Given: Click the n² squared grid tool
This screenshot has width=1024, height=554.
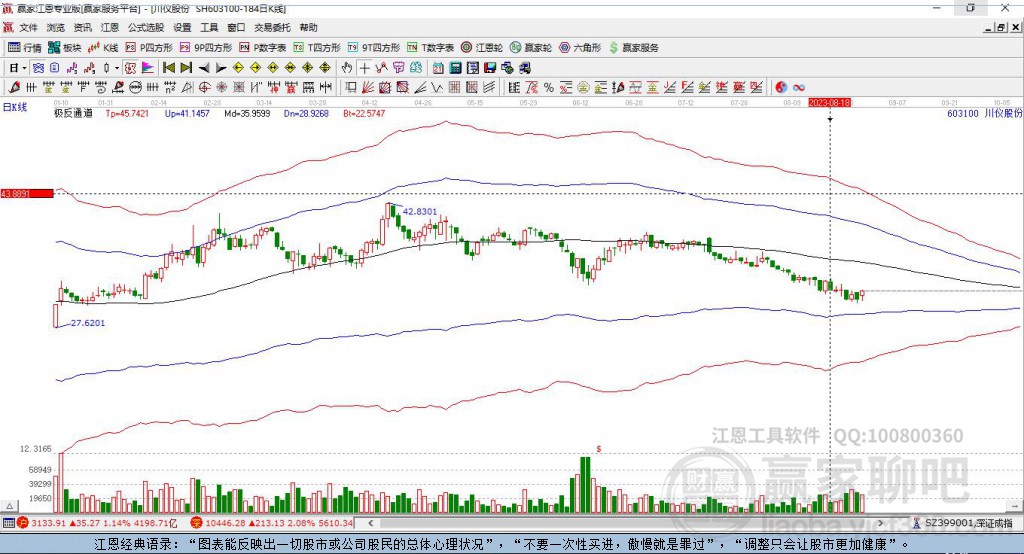Looking at the screenshot, I should click(170, 87).
